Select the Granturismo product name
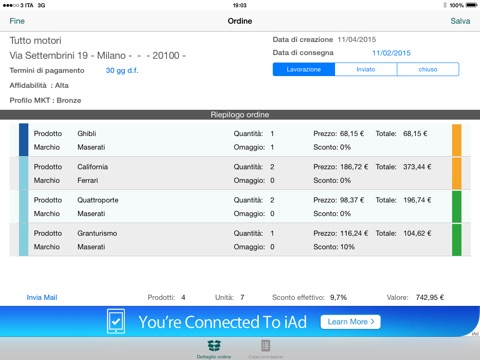Screen dimensions: 480x360 [x=97, y=233]
